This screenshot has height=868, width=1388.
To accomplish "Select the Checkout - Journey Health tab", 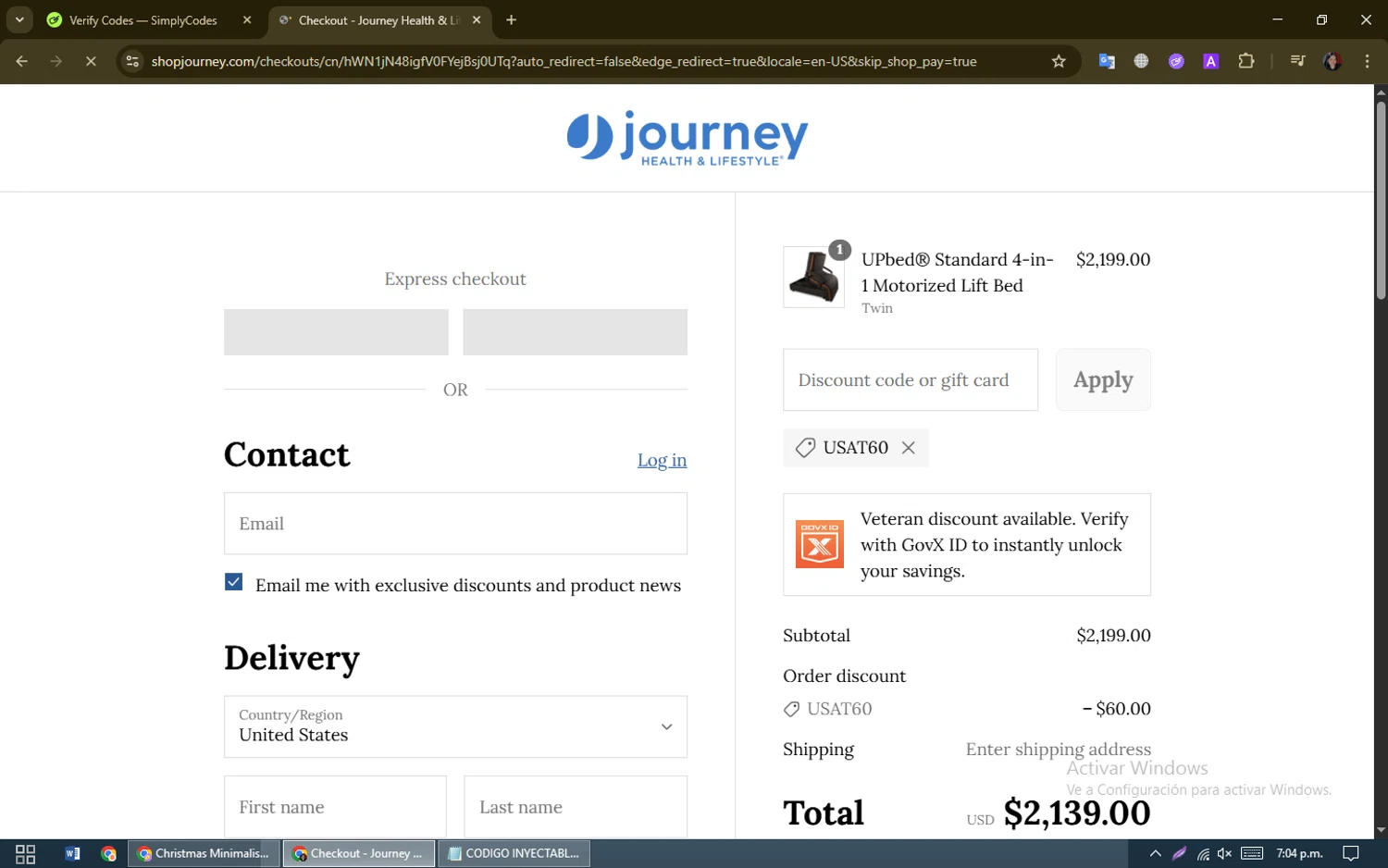I will click(x=379, y=20).
